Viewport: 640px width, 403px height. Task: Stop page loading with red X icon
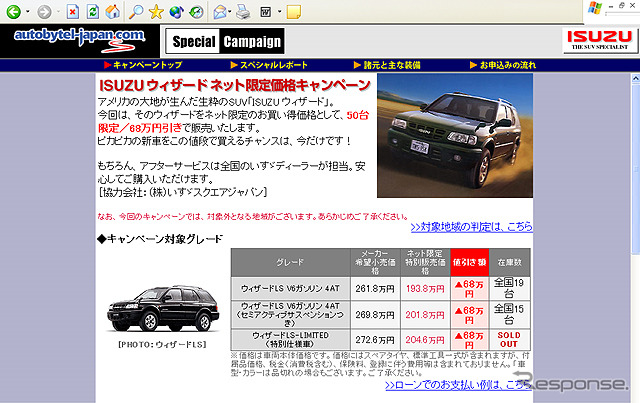click(73, 11)
